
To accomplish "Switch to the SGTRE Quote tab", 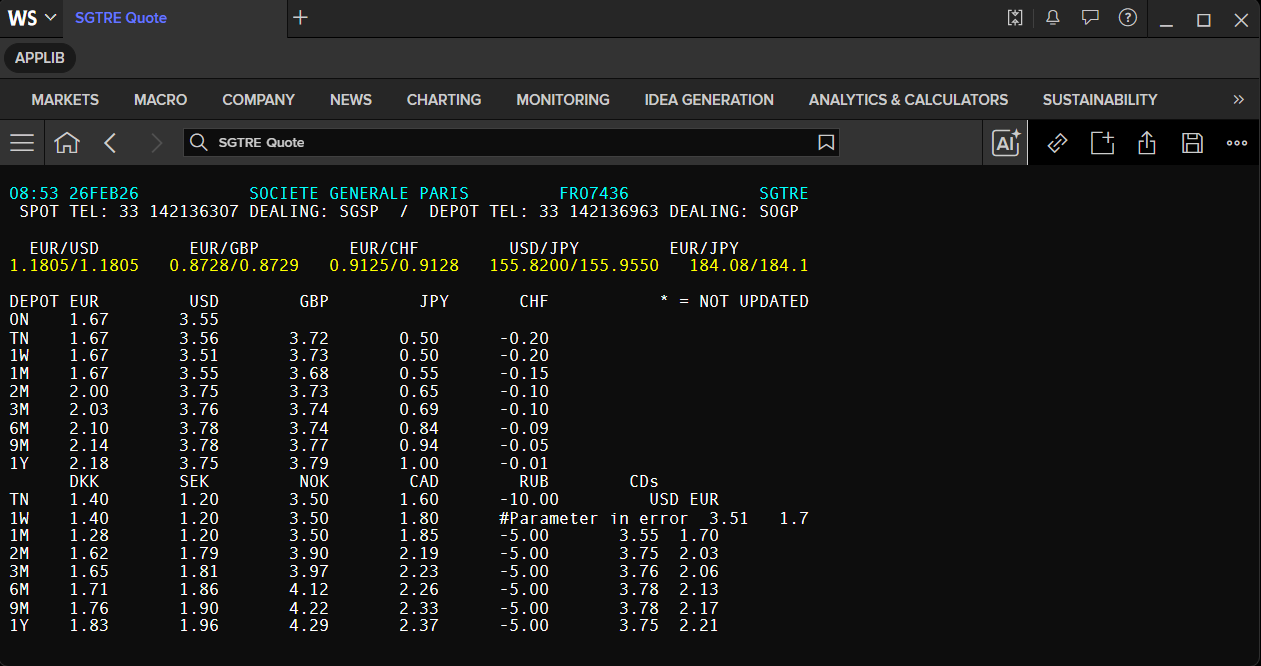I will click(x=121, y=18).
